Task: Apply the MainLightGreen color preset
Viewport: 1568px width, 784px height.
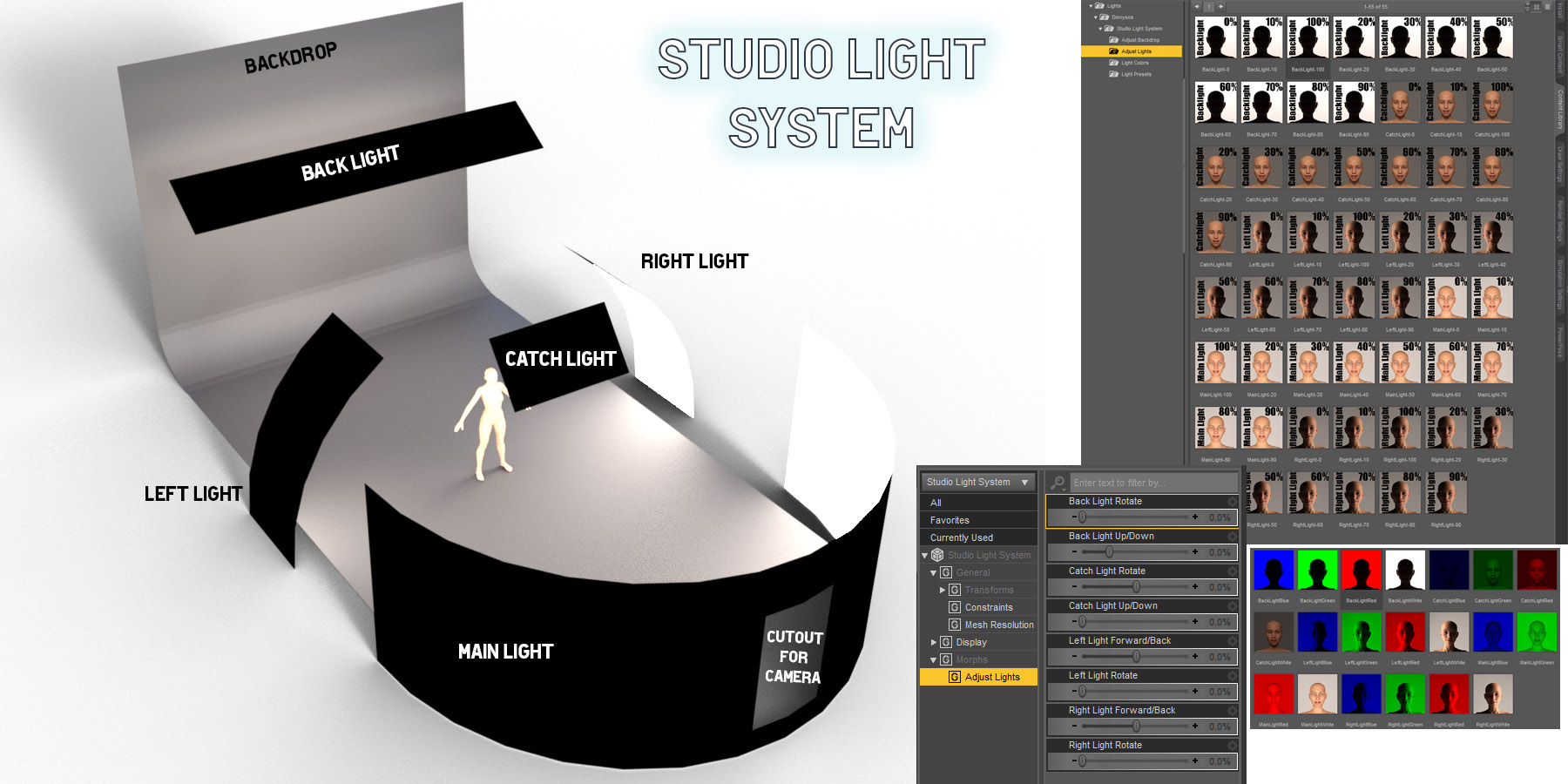Action: 1537,633
